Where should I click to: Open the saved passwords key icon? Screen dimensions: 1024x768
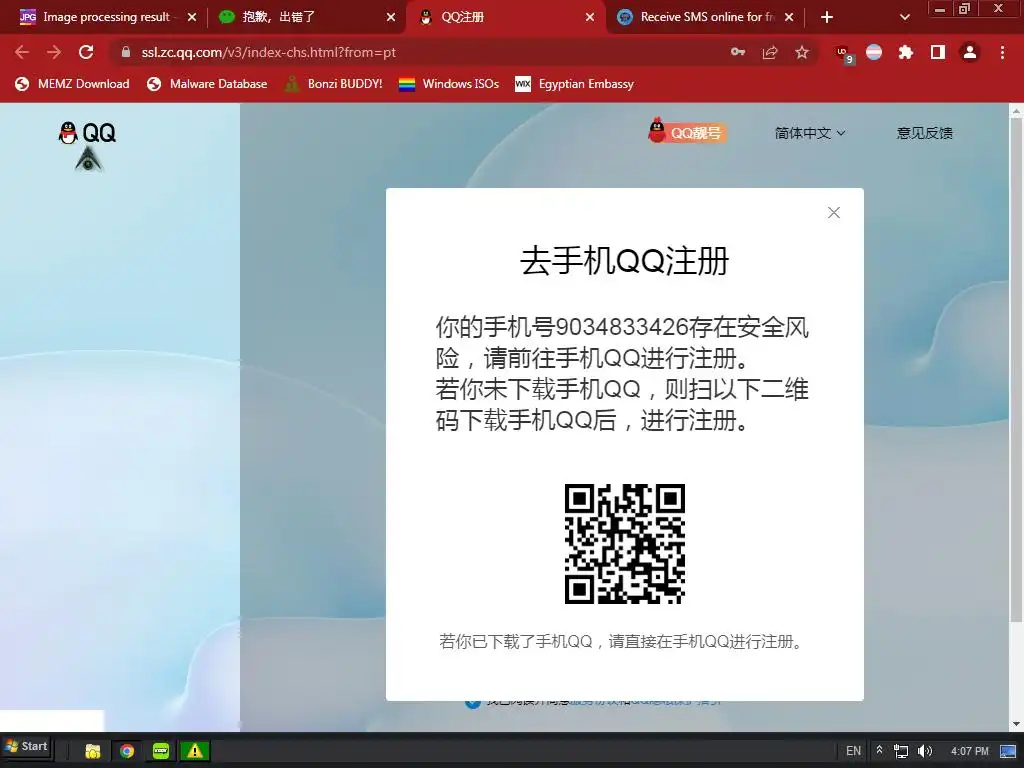738,52
